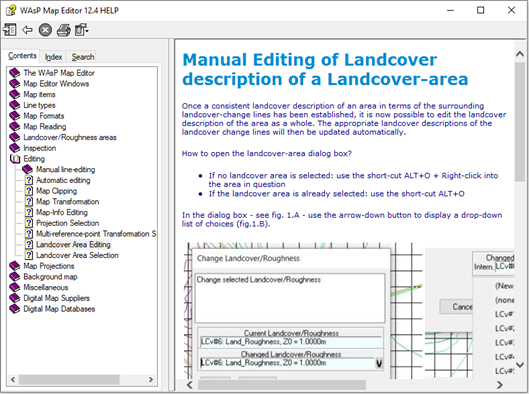The image size is (529, 394).
Task: Click the topic icon beside Map Clipping
Action: (29, 191)
